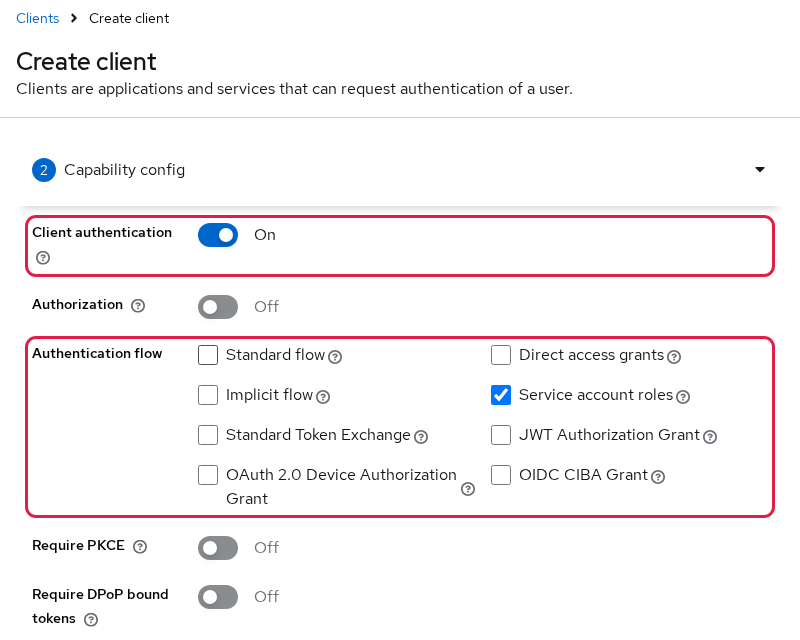Image resolution: width=800 pixels, height=640 pixels.
Task: Open help icon beside Implicit flow
Action: pyautogui.click(x=323, y=397)
